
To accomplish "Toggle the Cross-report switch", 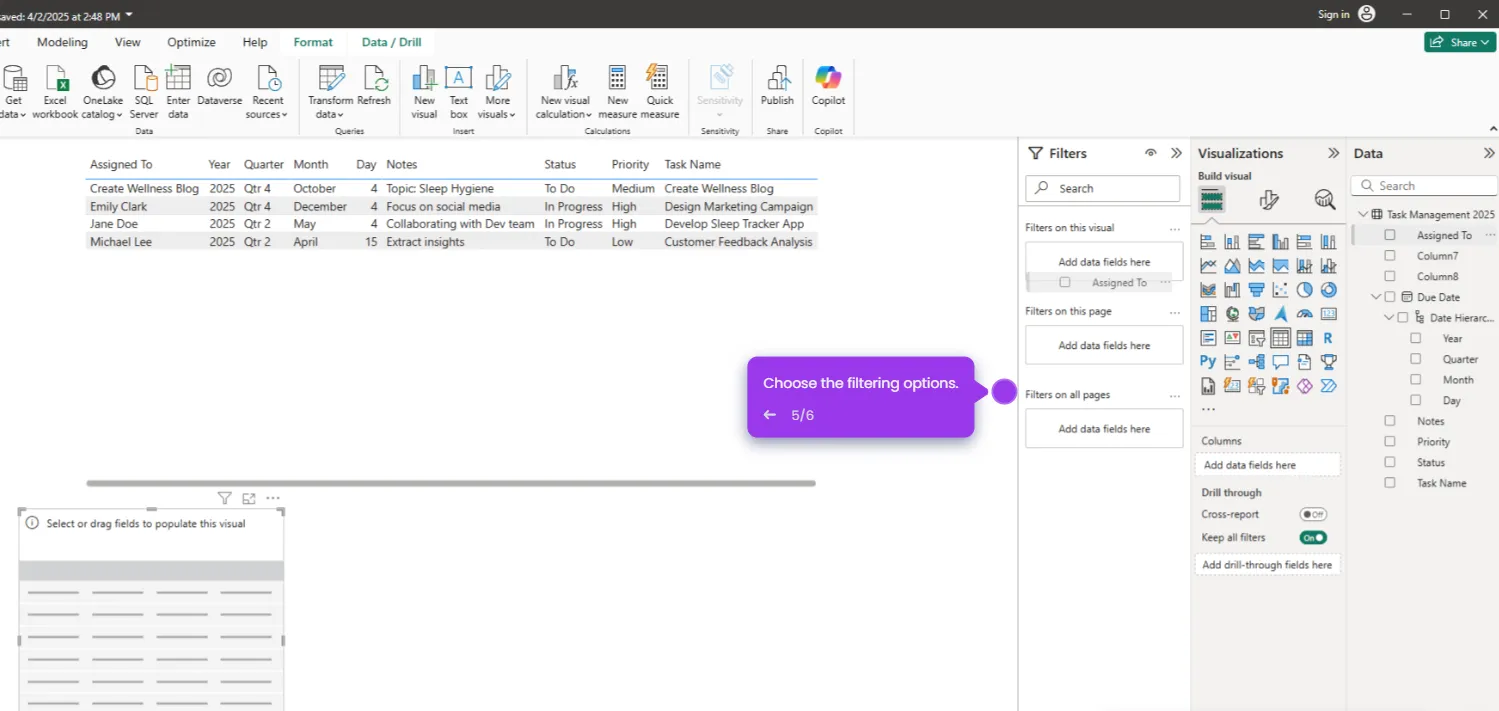I will 1313,514.
